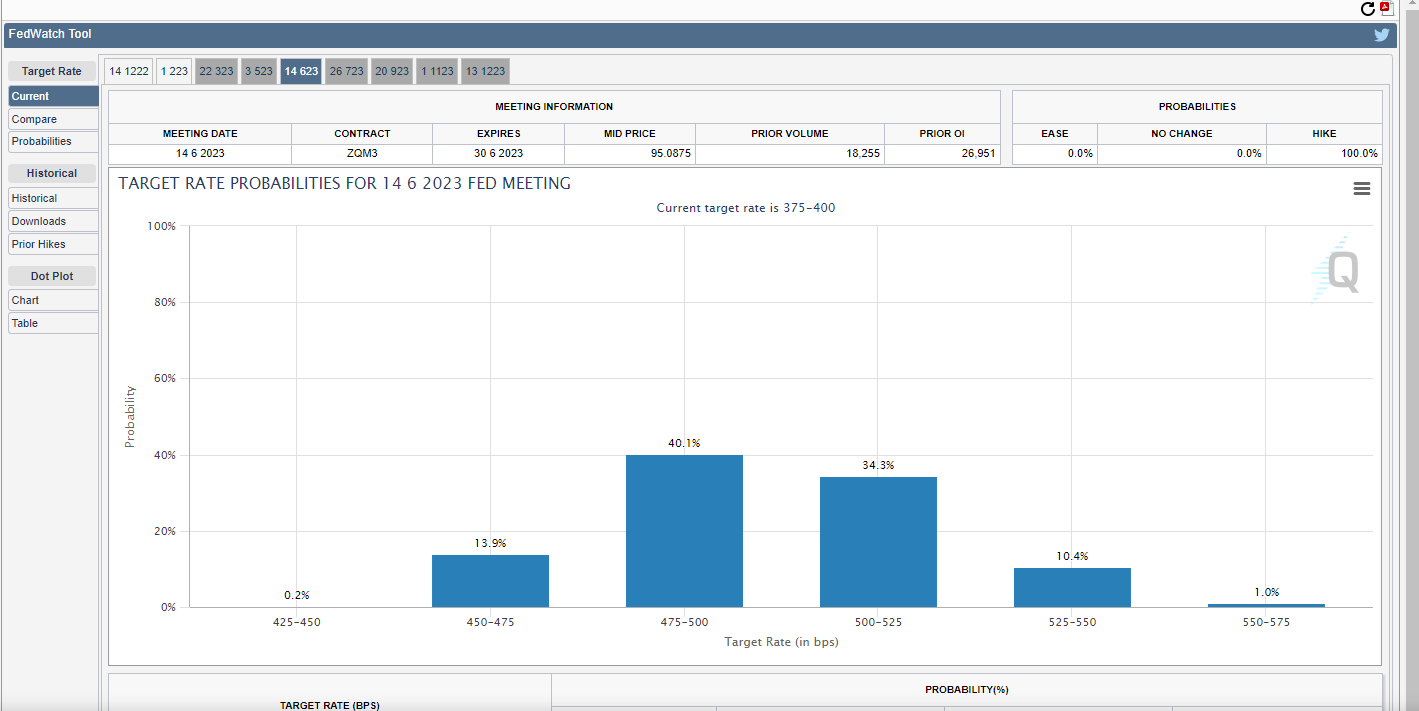Click the Current target rate subtitle
Image resolution: width=1419 pixels, height=711 pixels.
[745, 208]
